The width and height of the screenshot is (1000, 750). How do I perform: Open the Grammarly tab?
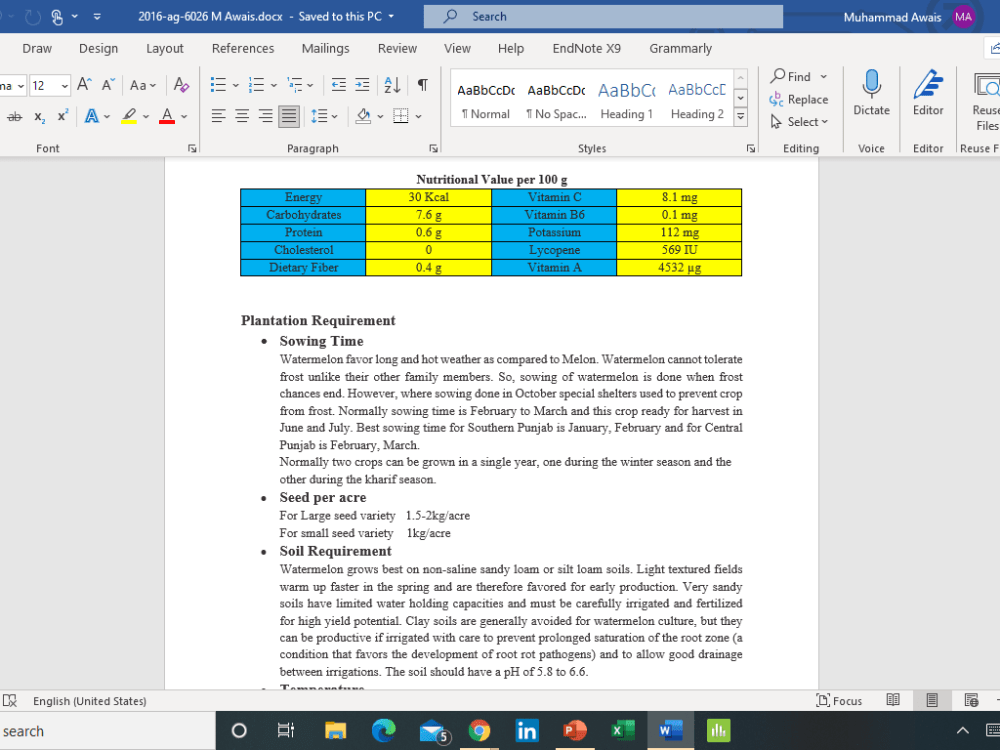(680, 48)
